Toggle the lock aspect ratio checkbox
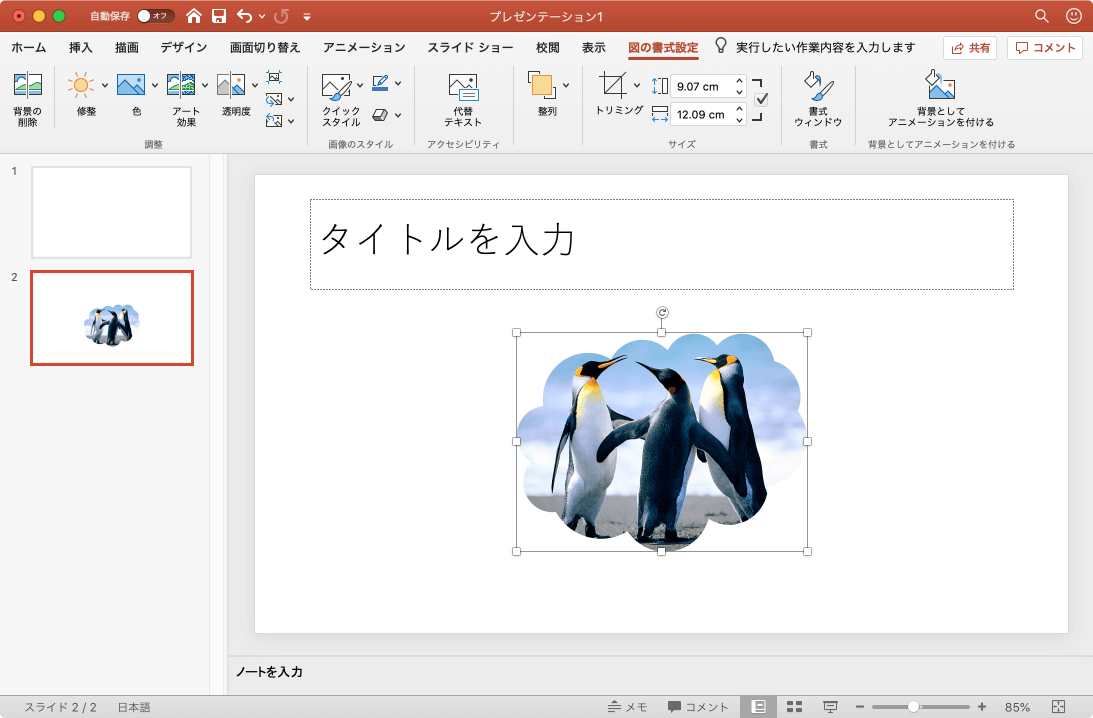The height and width of the screenshot is (718, 1093). click(x=761, y=99)
